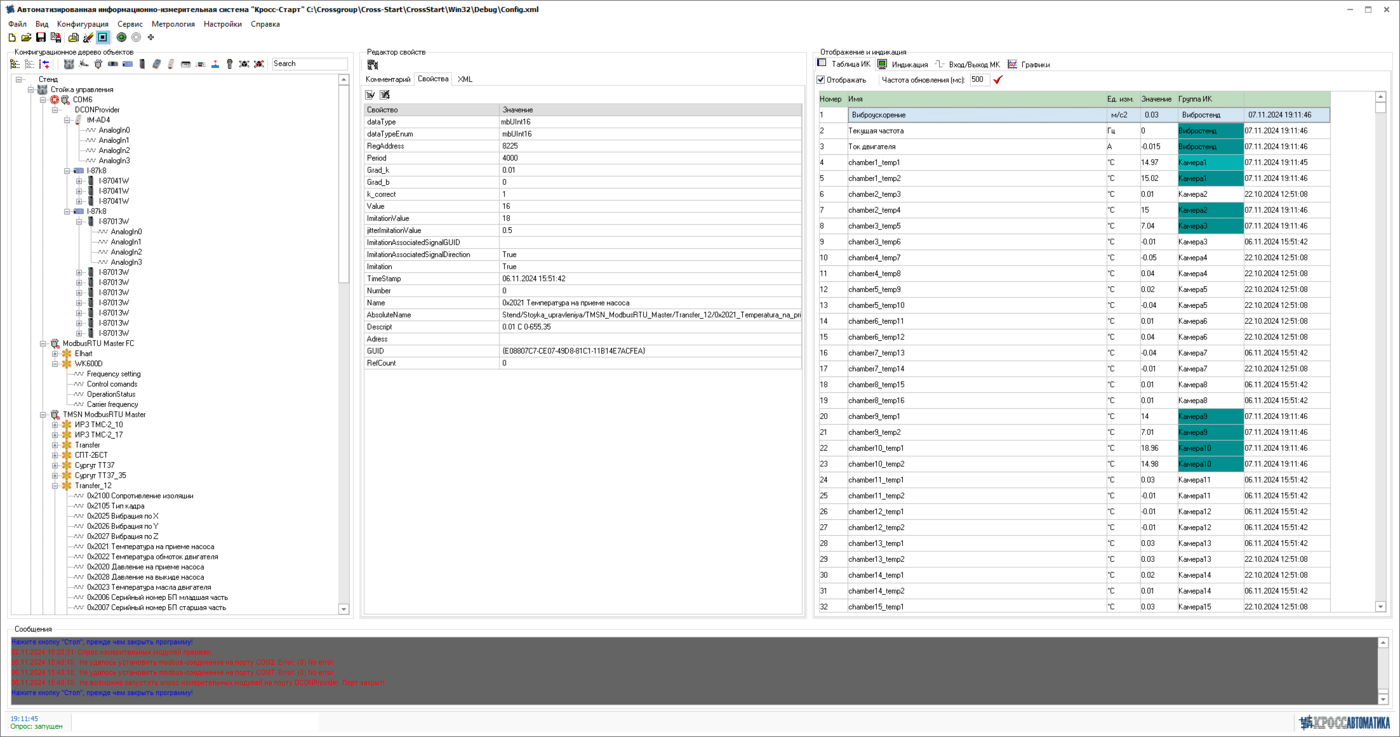This screenshot has height=737, width=1400.
Task: Click the 'Свойство' column header in properties
Action: pyautogui.click(x=431, y=110)
